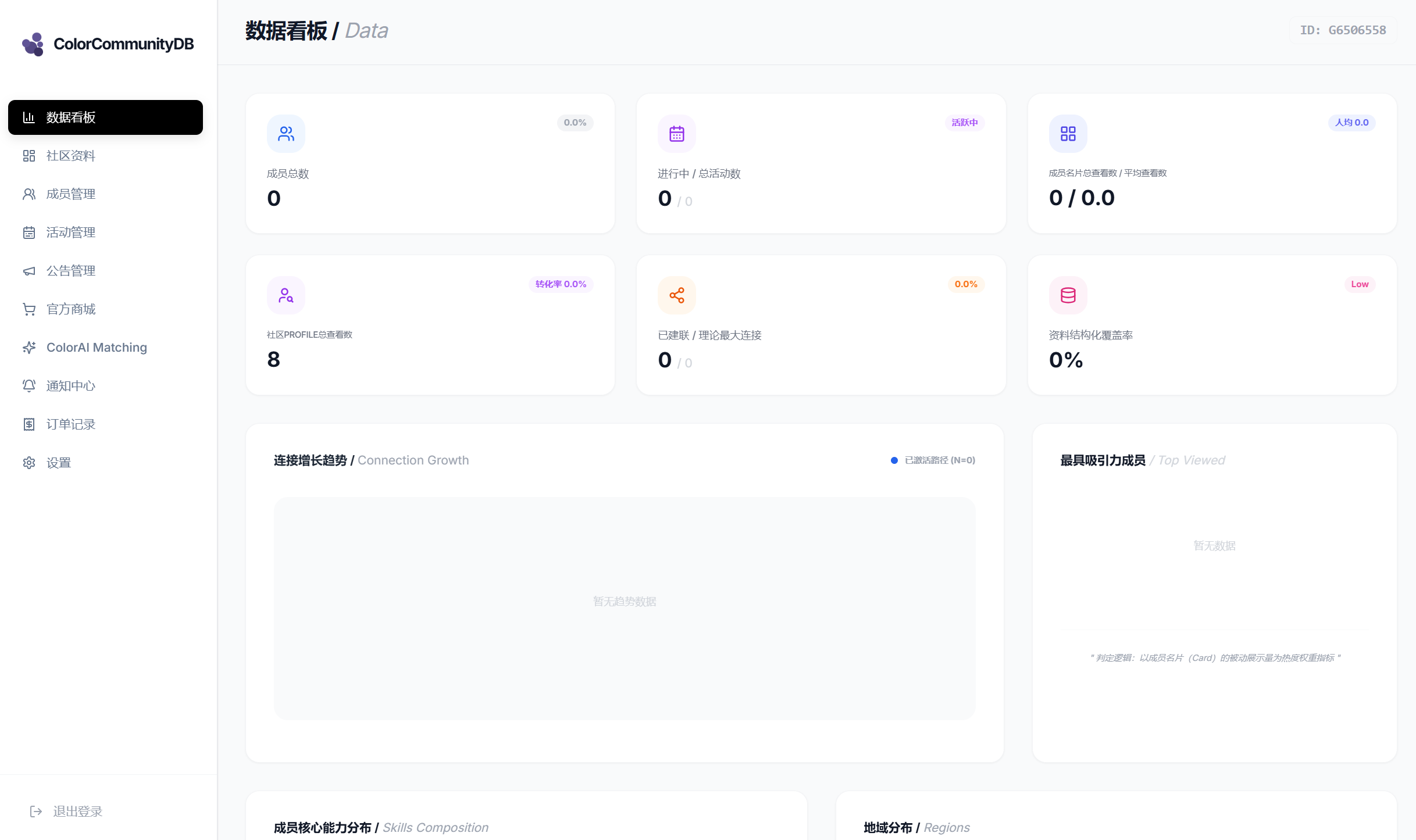Click the members icon on 成员总数 card
This screenshot has height=840, width=1416.
[x=285, y=133]
